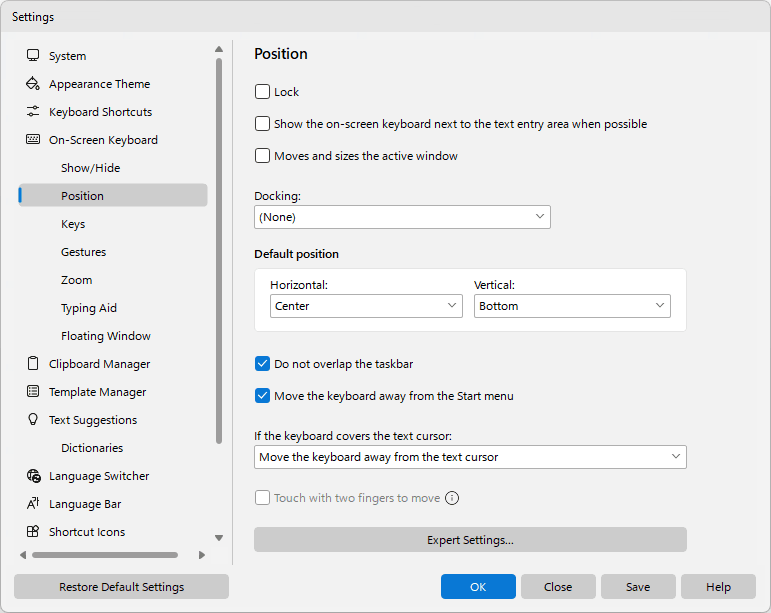Go to the Keys settings page

73,224
